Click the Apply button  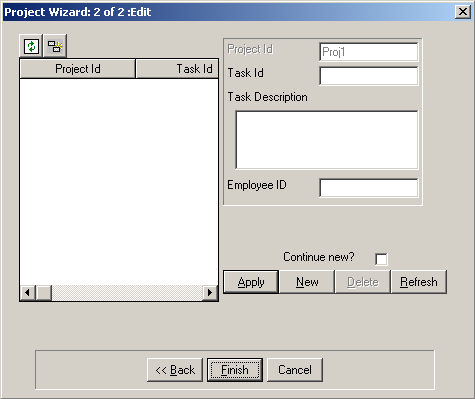(251, 282)
